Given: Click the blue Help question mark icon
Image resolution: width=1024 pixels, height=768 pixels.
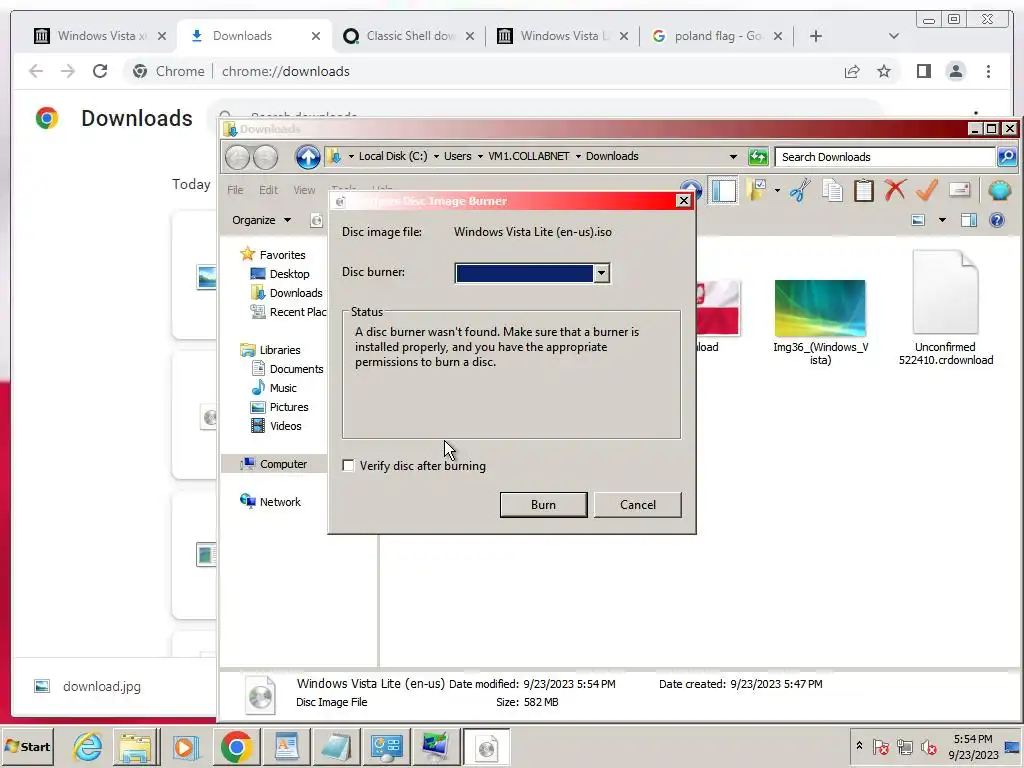Looking at the screenshot, I should pos(997,220).
